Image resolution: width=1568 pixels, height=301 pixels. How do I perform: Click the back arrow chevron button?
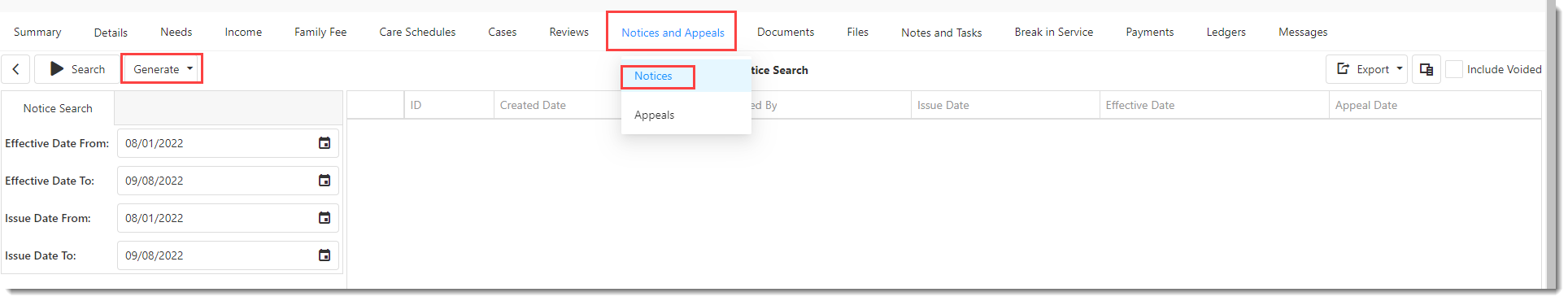coord(16,69)
